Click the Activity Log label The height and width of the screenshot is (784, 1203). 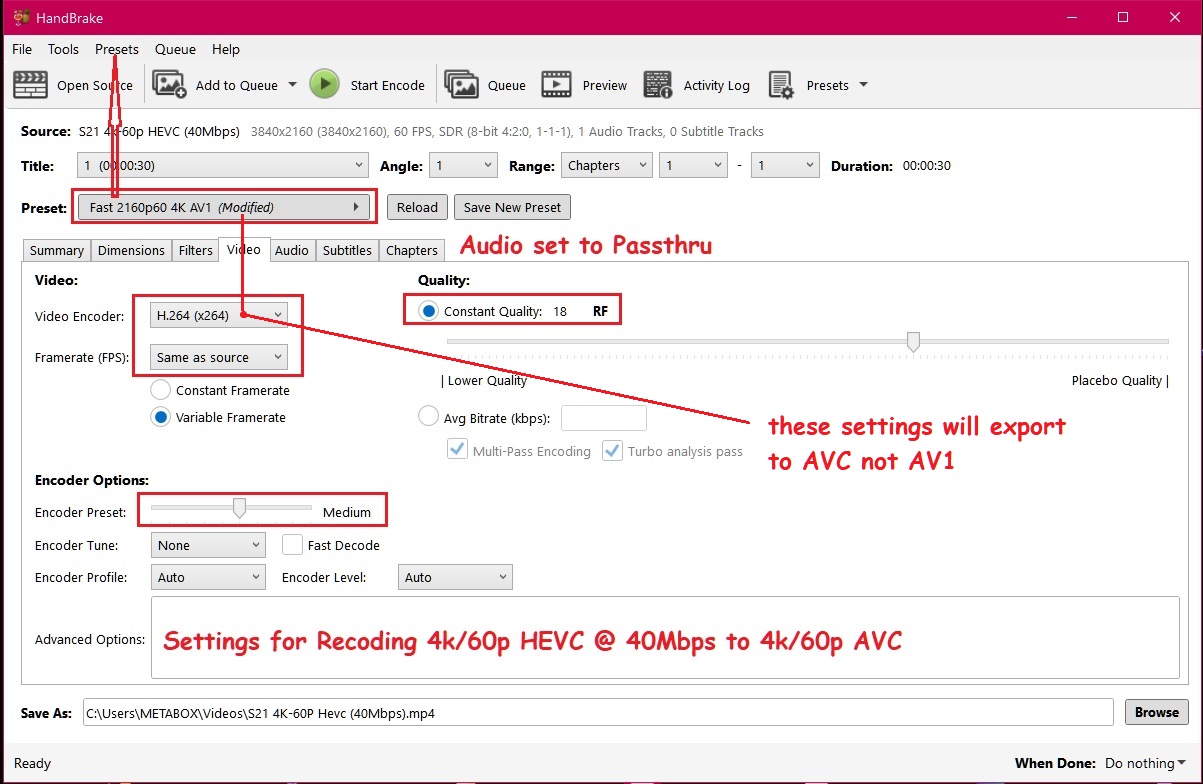(717, 85)
